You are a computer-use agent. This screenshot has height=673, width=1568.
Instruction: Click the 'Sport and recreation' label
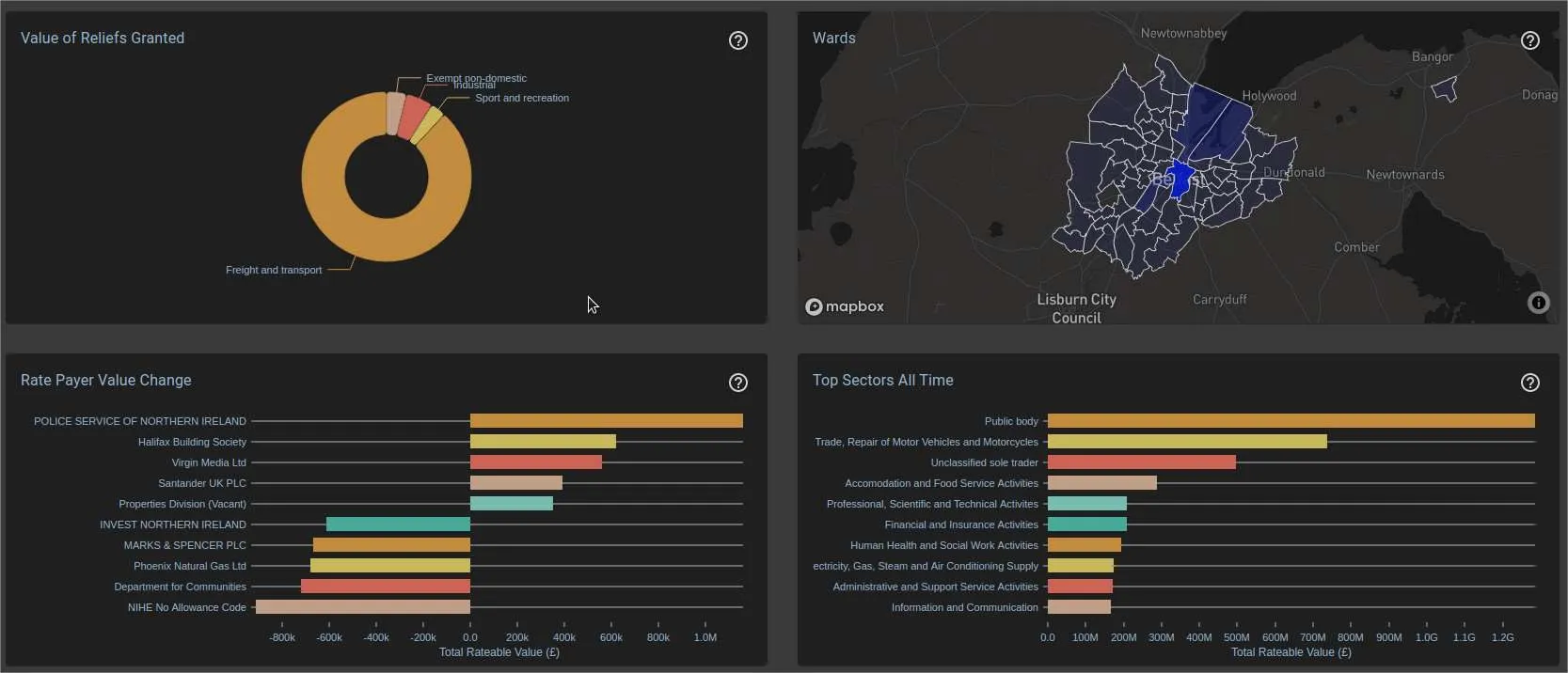[x=522, y=98]
